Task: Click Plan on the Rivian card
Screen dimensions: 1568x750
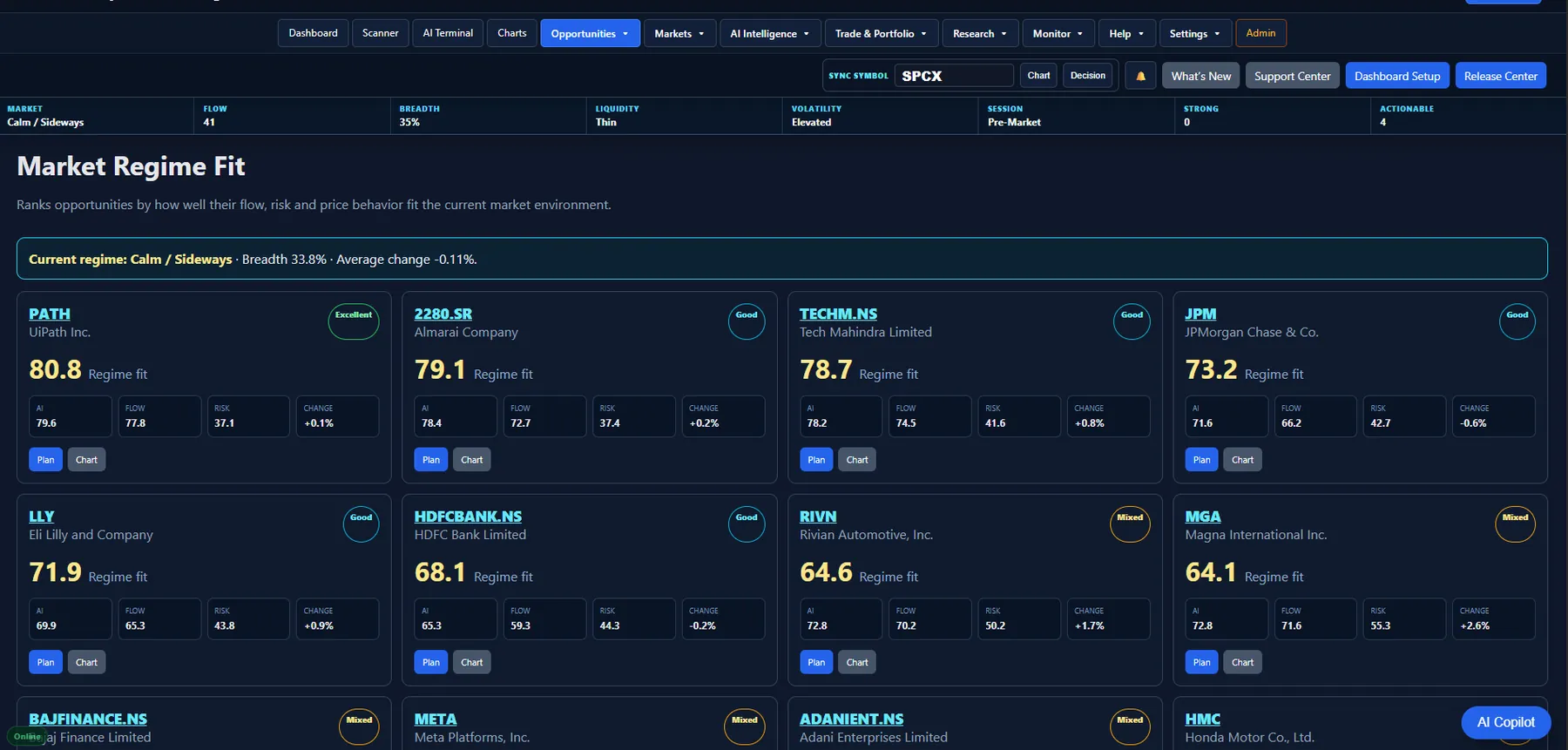Action: 816,662
